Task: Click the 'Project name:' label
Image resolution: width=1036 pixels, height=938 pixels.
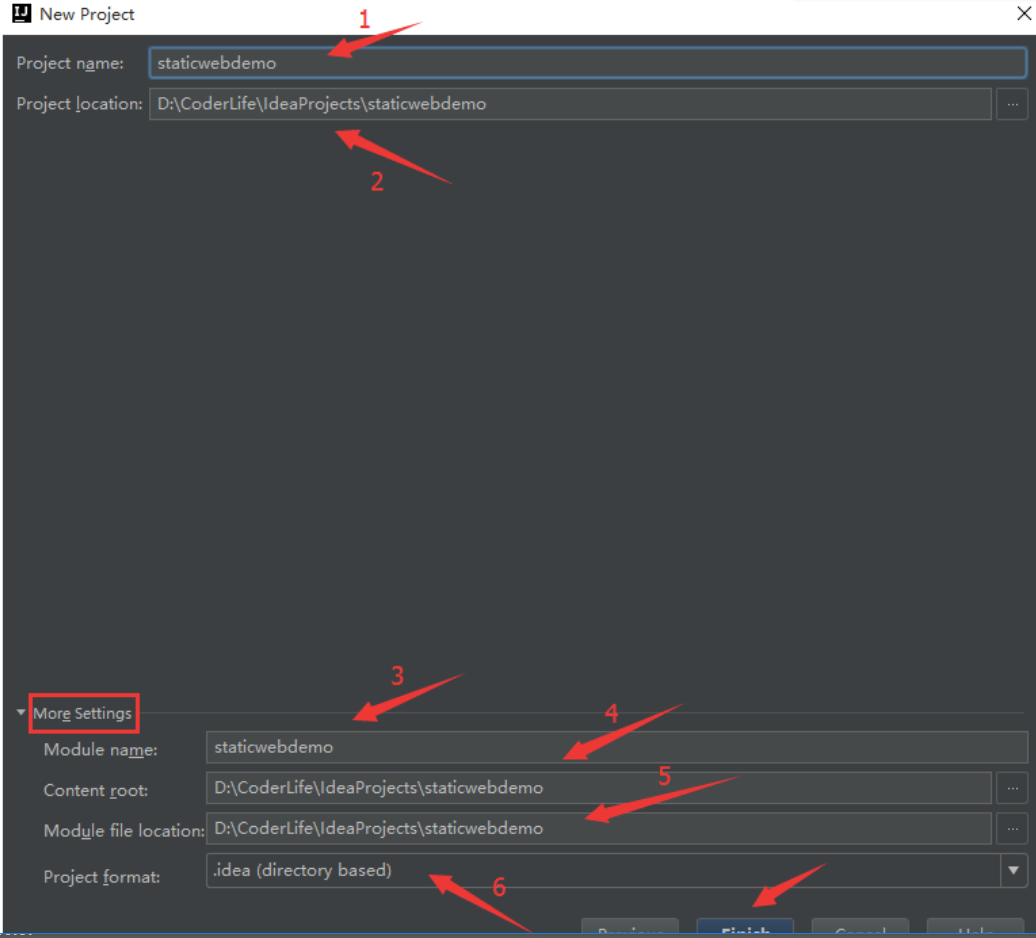Action: point(70,63)
